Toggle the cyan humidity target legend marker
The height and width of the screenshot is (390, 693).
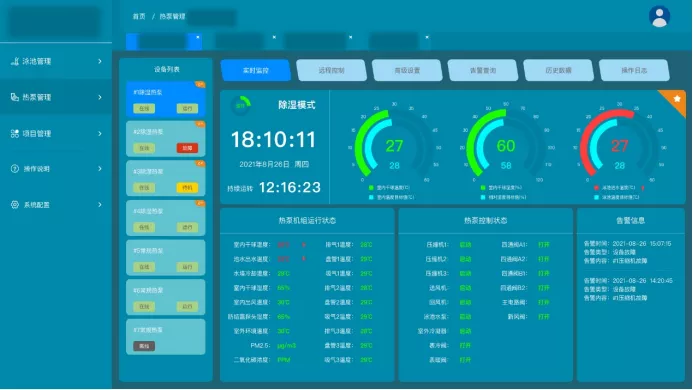(483, 197)
